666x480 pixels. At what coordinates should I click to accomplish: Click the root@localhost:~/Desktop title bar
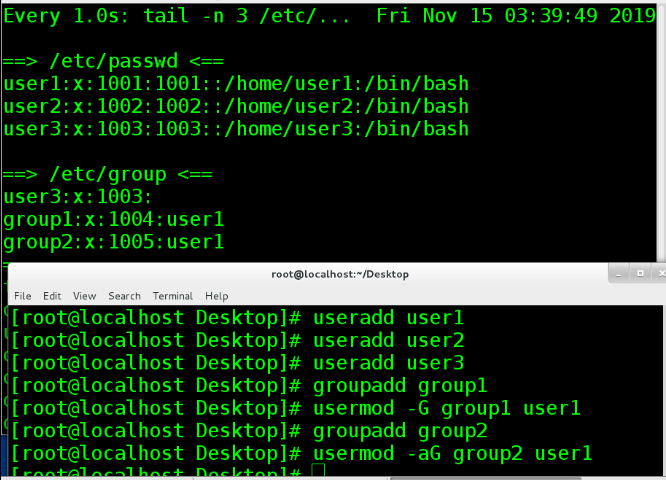tap(340, 274)
